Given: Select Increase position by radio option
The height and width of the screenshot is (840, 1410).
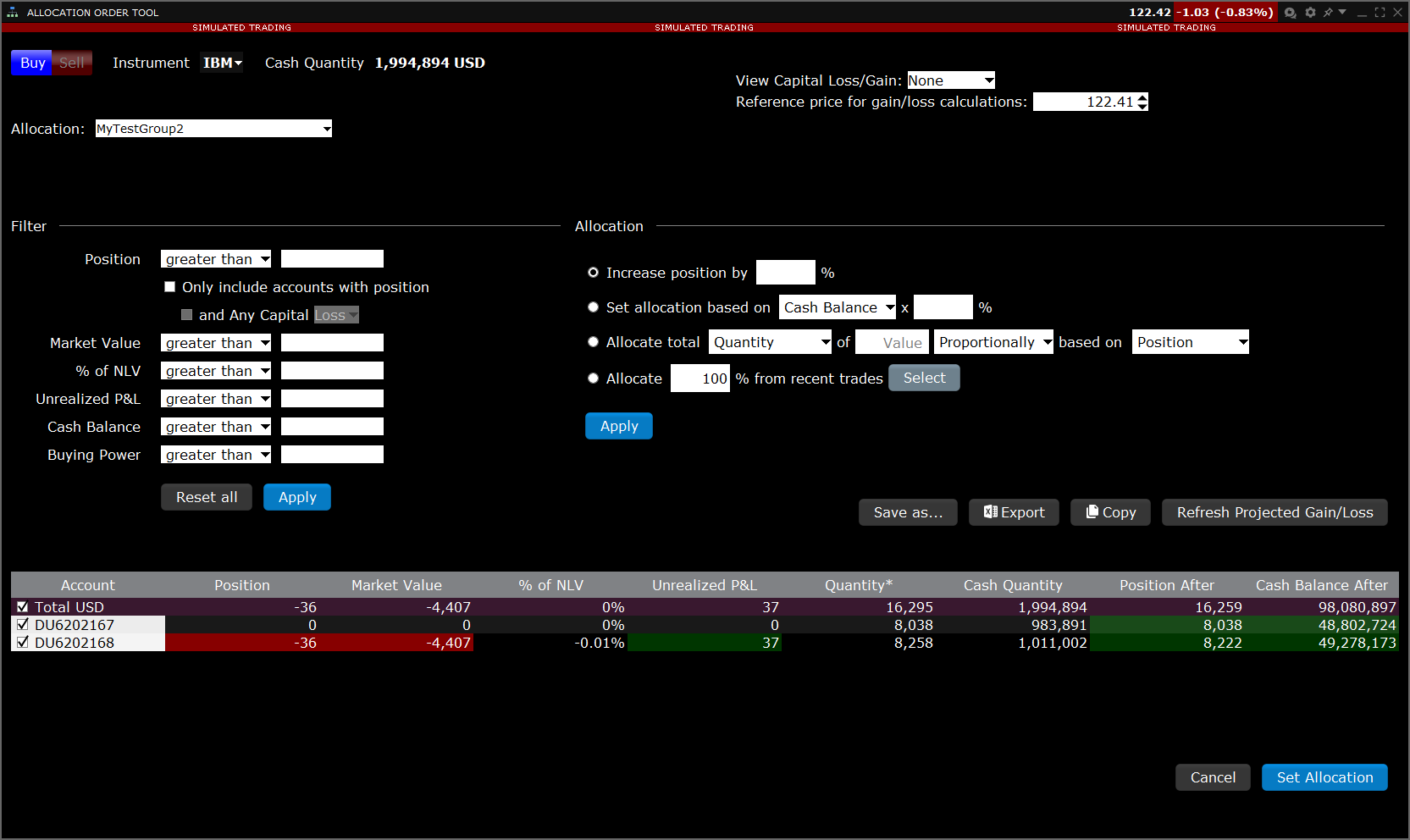Looking at the screenshot, I should tap(593, 273).
